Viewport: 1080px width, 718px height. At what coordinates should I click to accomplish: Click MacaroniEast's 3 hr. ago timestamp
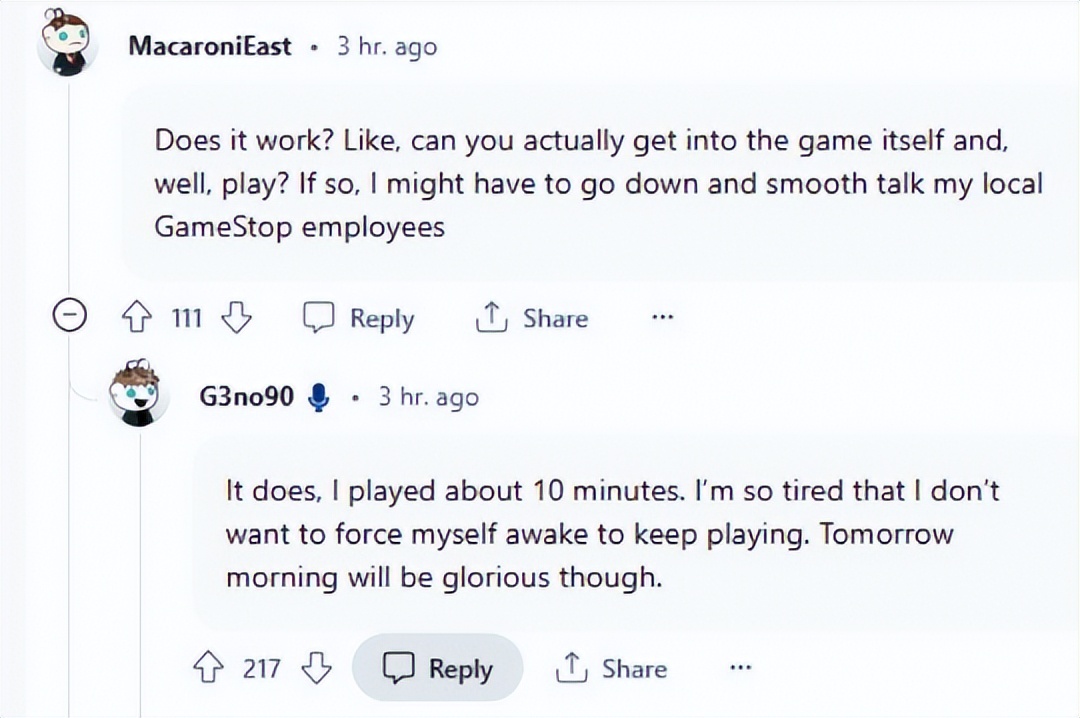point(386,46)
